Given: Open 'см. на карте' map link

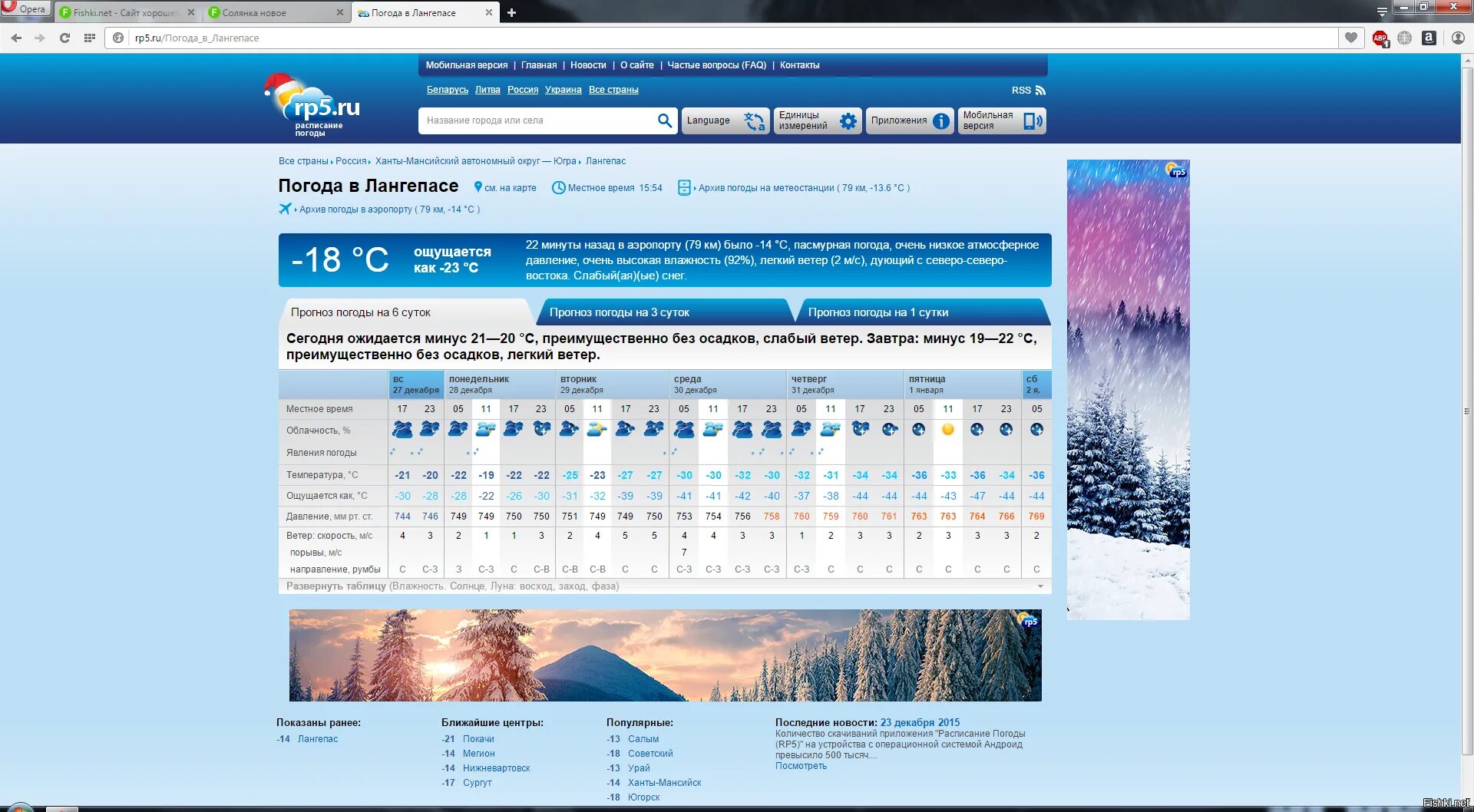Looking at the screenshot, I should pos(511,188).
